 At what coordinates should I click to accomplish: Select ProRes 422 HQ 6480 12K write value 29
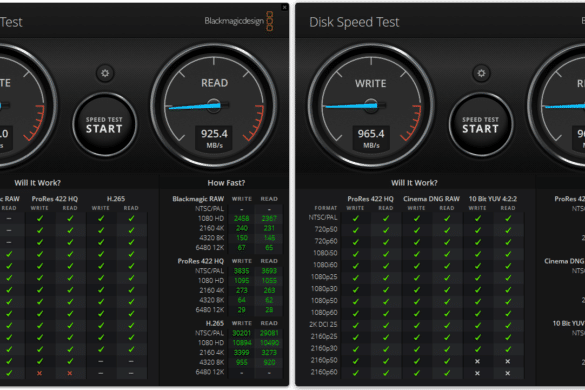pyautogui.click(x=242, y=310)
